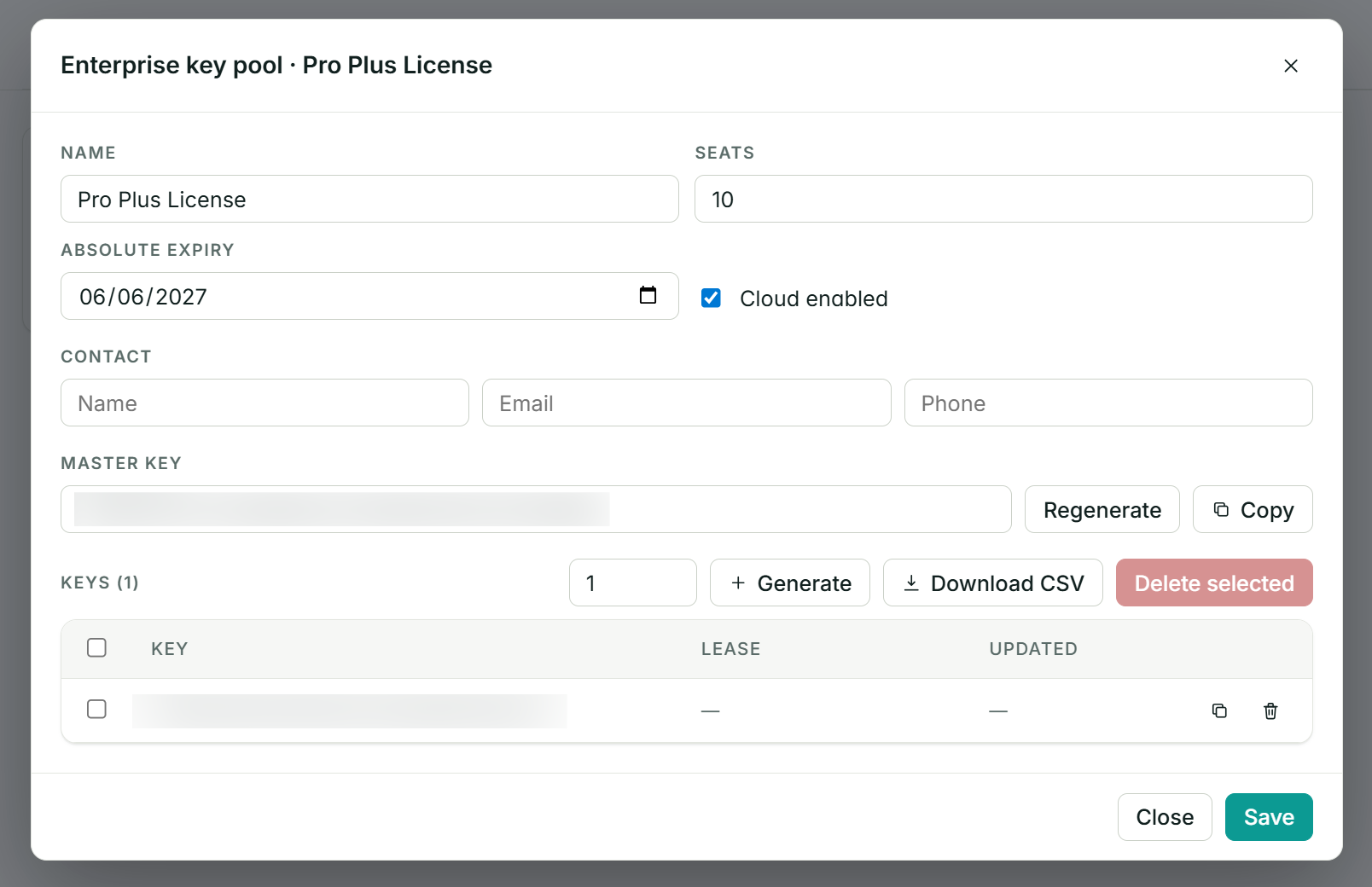The width and height of the screenshot is (1372, 887).
Task: Focus the key quantity field showing 1
Action: [x=632, y=583]
